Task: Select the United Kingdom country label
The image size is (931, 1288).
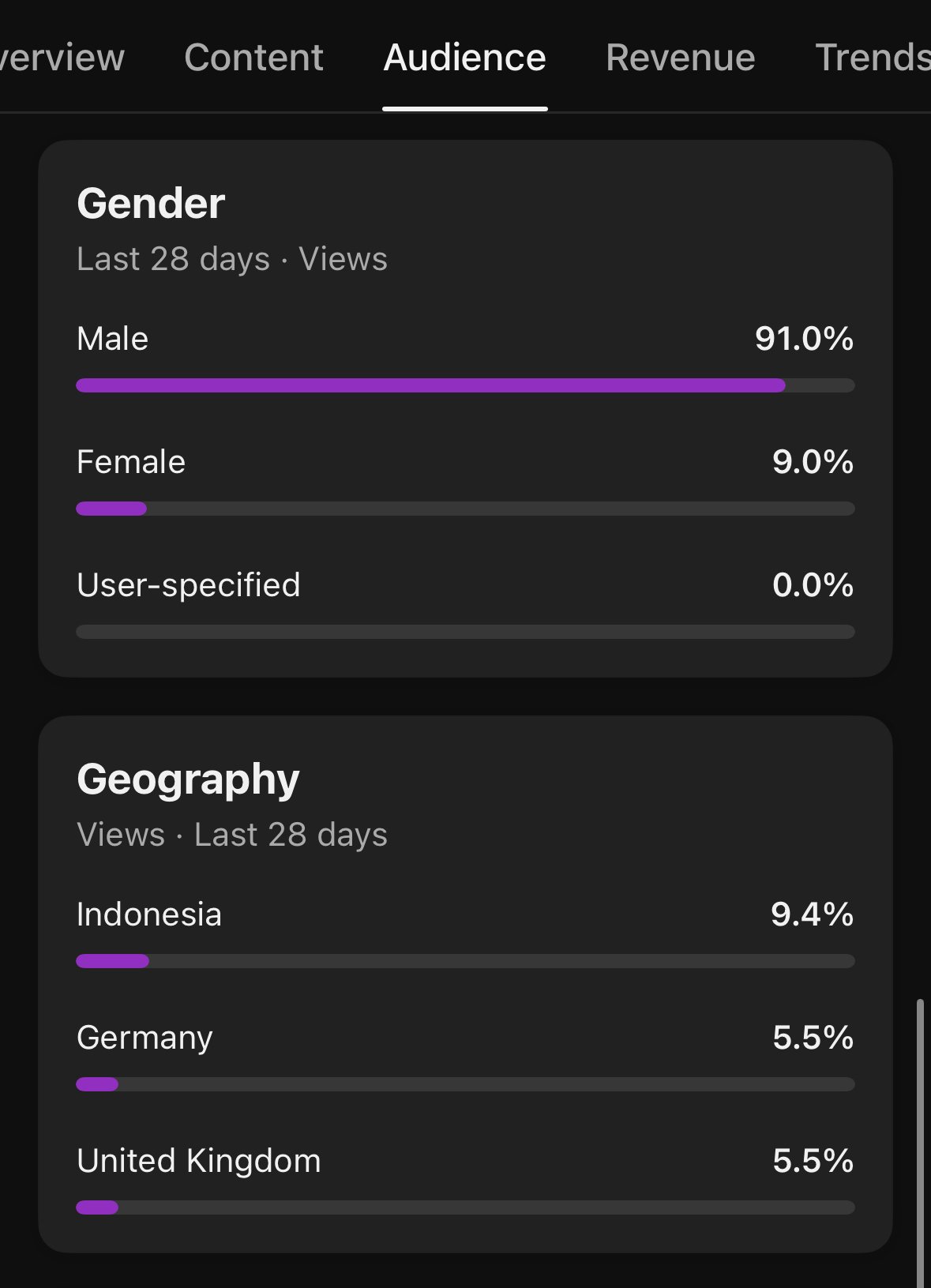Action: point(199,1161)
